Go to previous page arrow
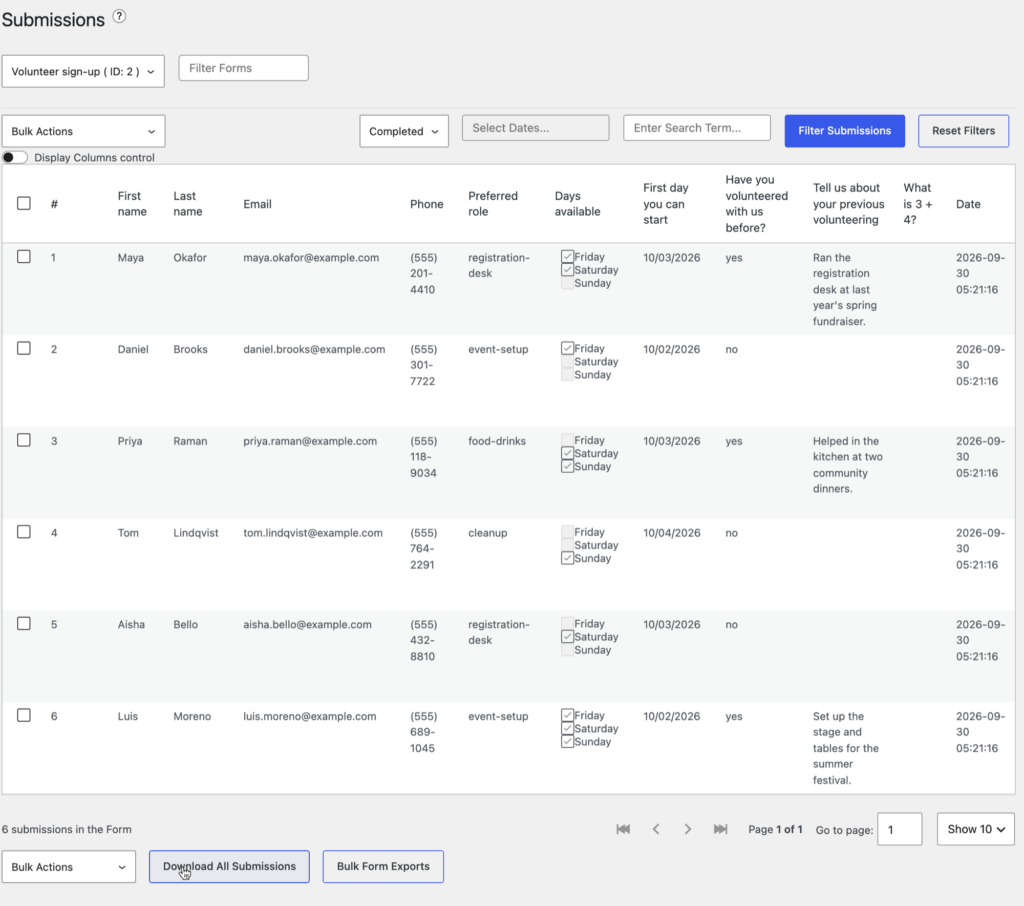 pos(656,829)
